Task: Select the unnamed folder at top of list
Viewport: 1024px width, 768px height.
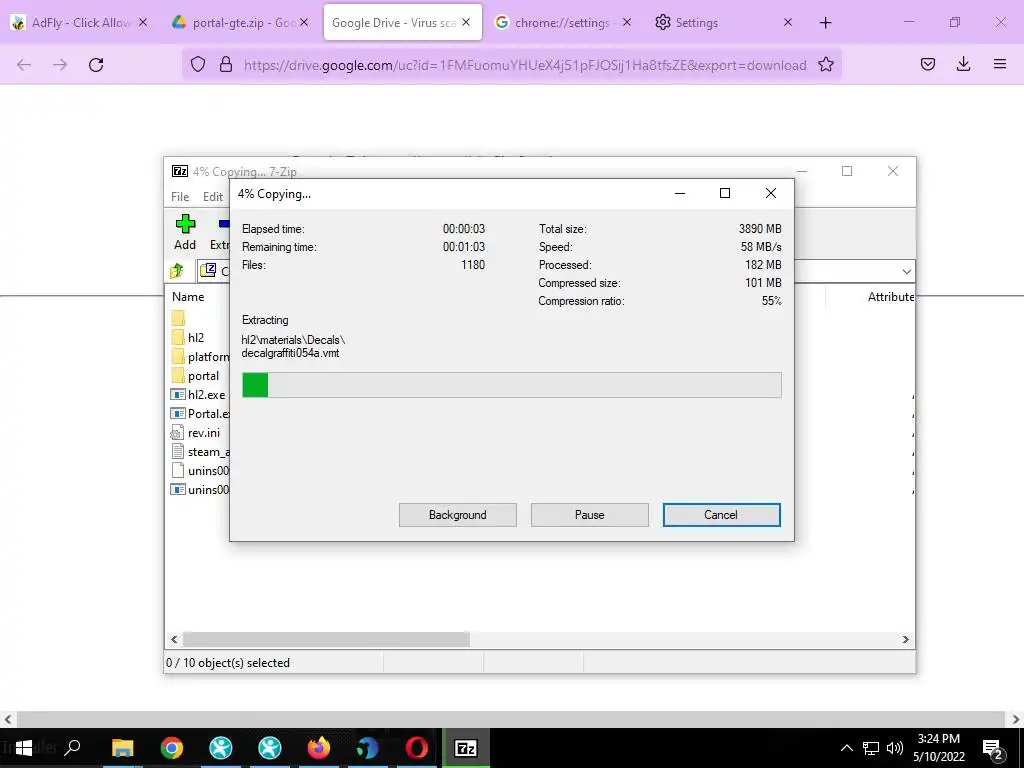Action: click(x=178, y=318)
